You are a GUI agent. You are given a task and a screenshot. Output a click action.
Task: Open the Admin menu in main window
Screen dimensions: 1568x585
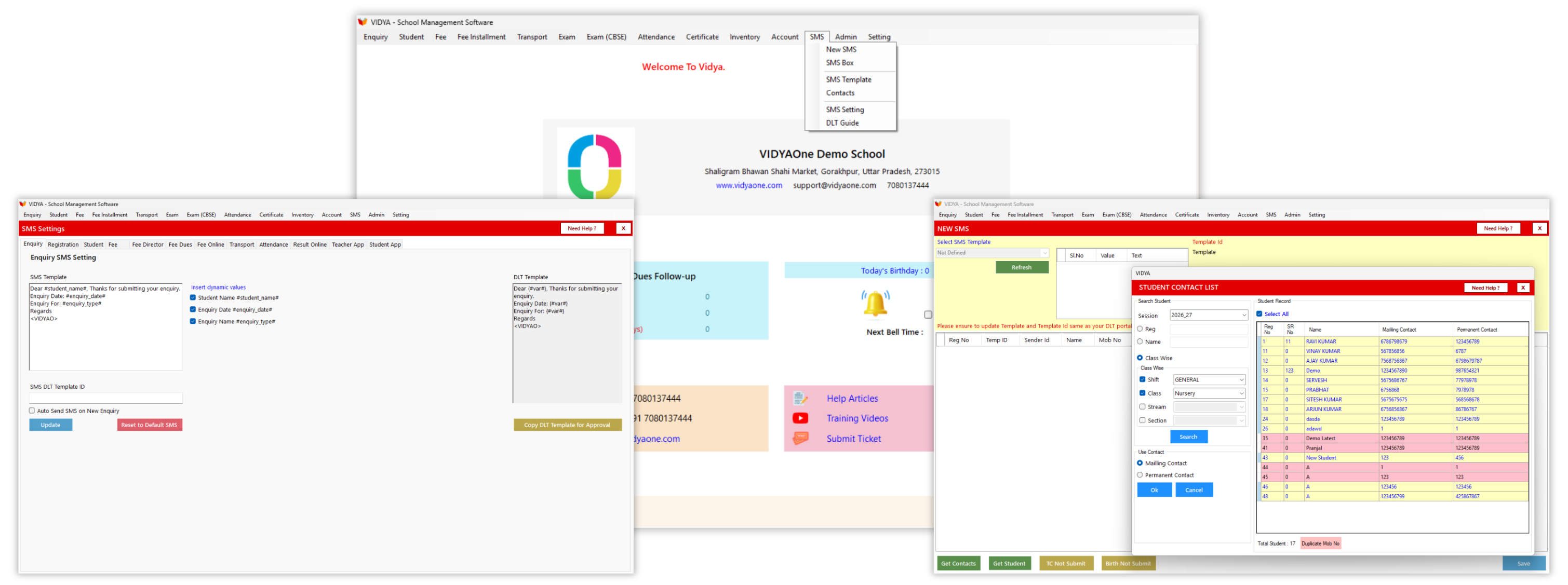(846, 37)
